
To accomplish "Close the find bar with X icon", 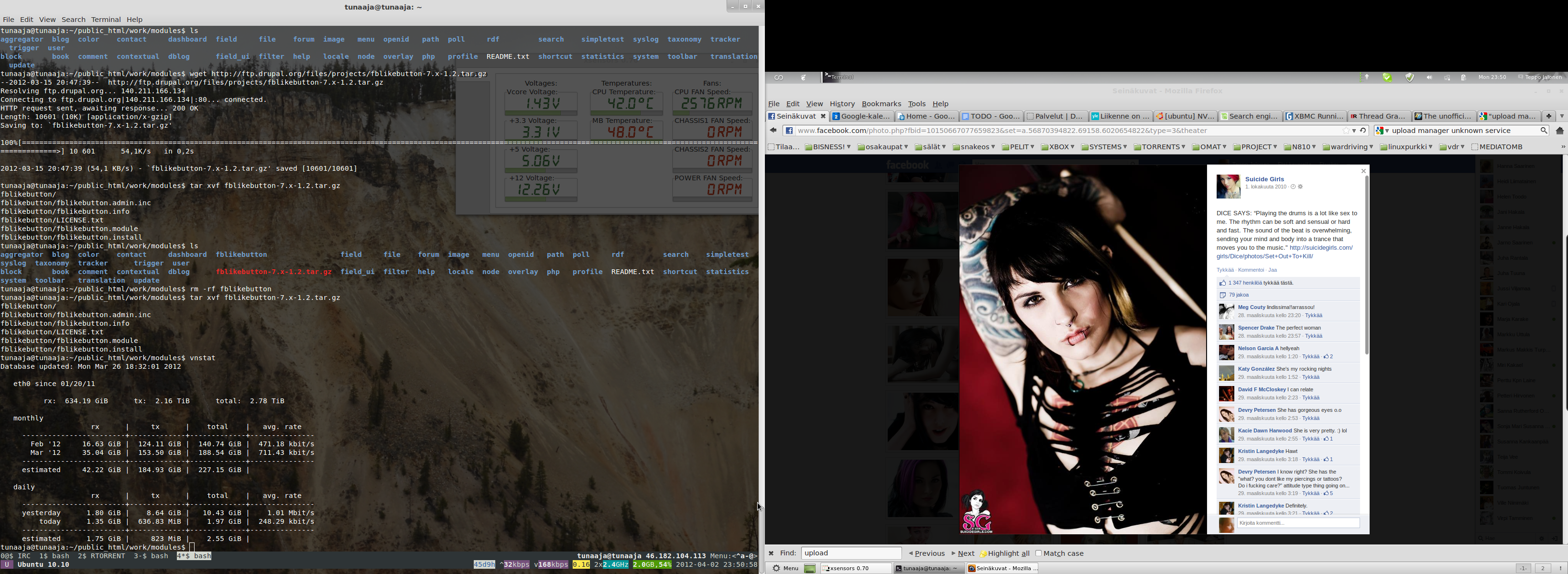I will (x=771, y=553).
